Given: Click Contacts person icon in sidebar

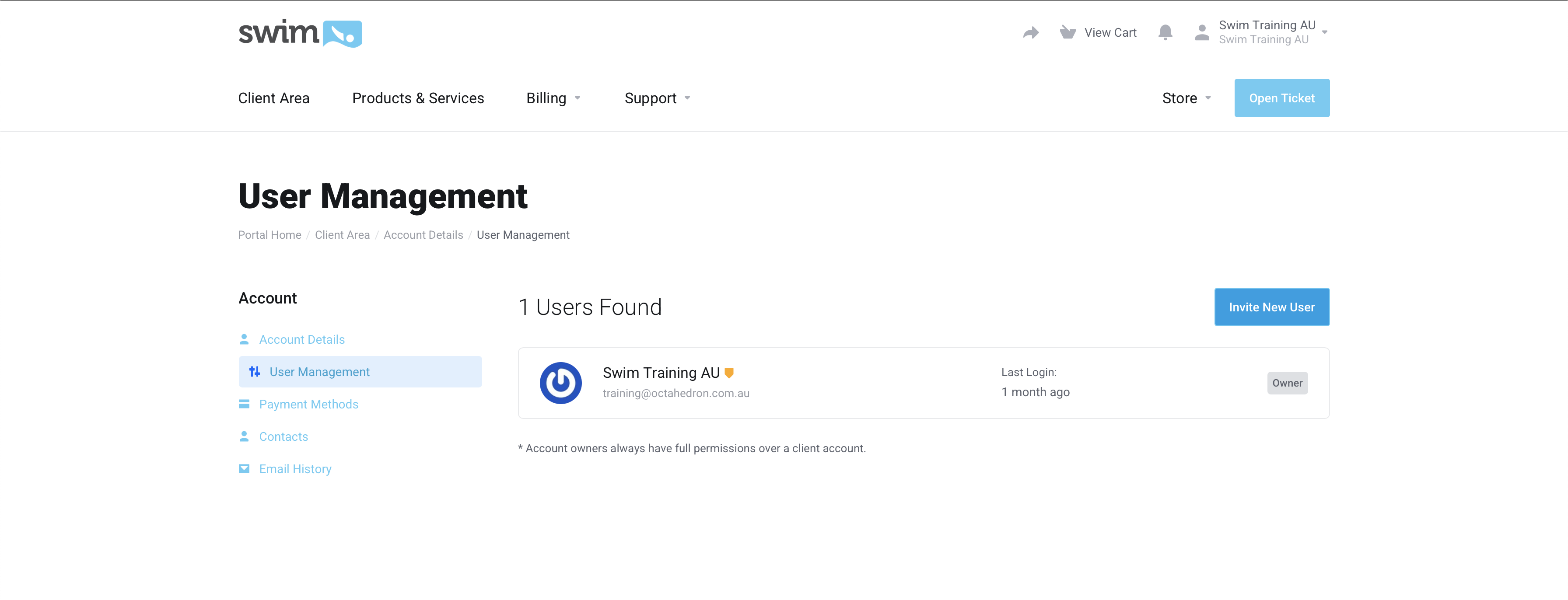Looking at the screenshot, I should (x=244, y=436).
